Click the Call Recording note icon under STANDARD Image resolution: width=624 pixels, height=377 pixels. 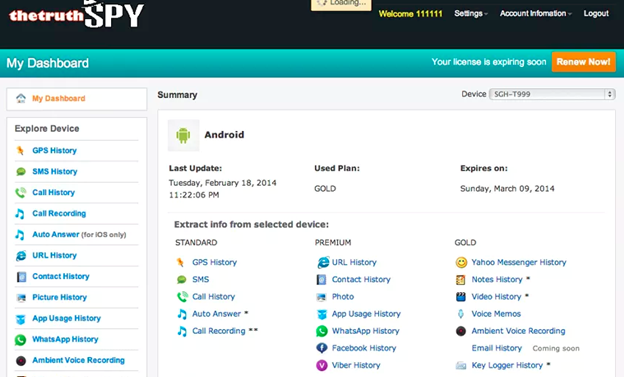[x=182, y=331]
